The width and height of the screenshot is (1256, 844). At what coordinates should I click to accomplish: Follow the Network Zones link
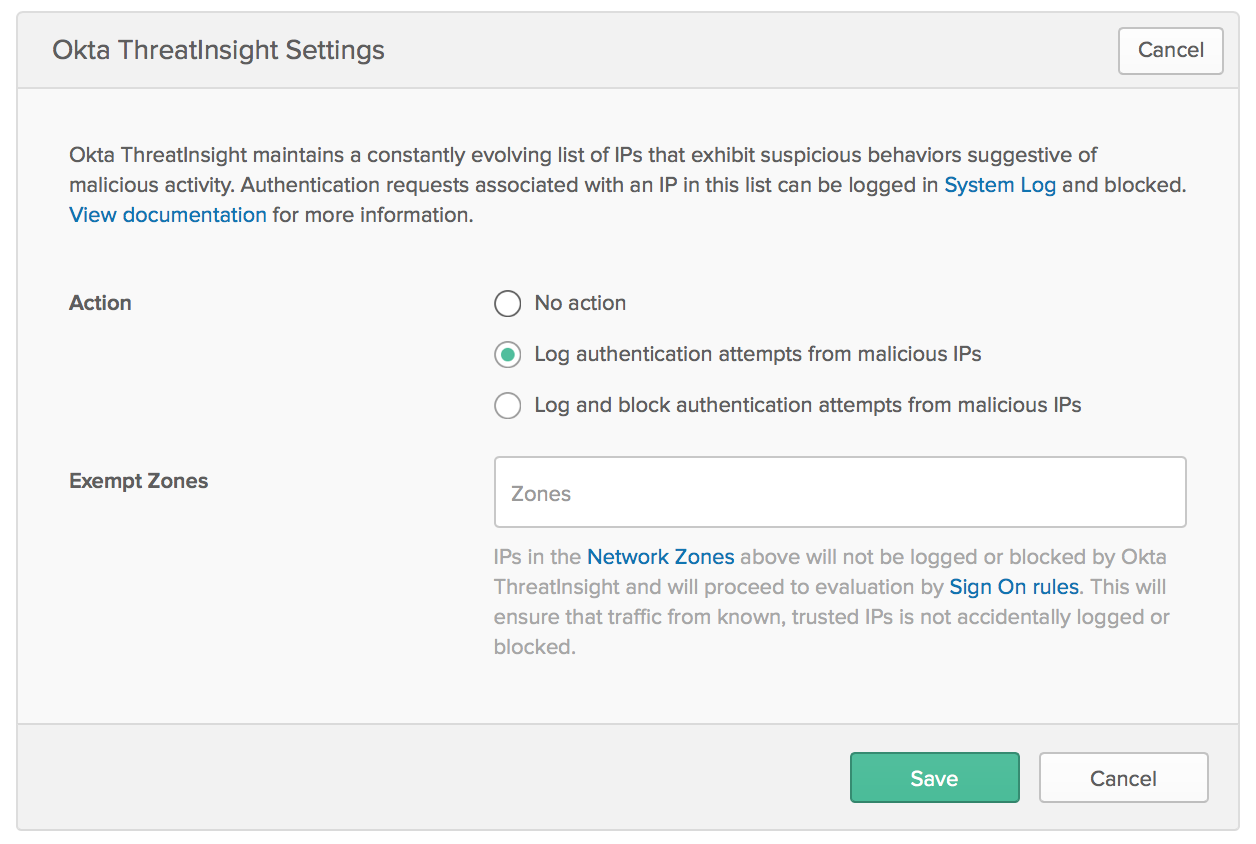pyautogui.click(x=660, y=557)
